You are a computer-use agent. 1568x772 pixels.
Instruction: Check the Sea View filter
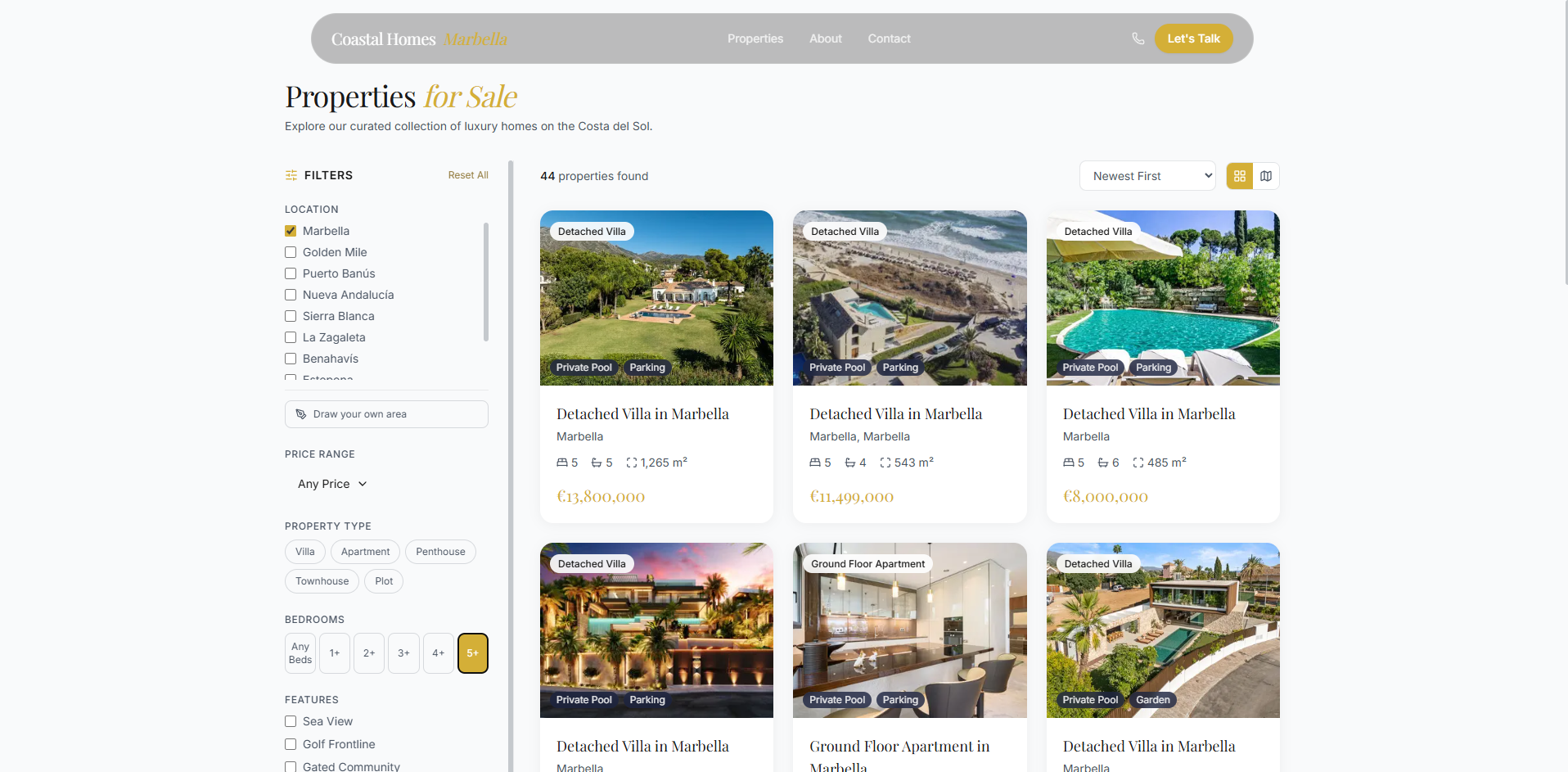[290, 721]
